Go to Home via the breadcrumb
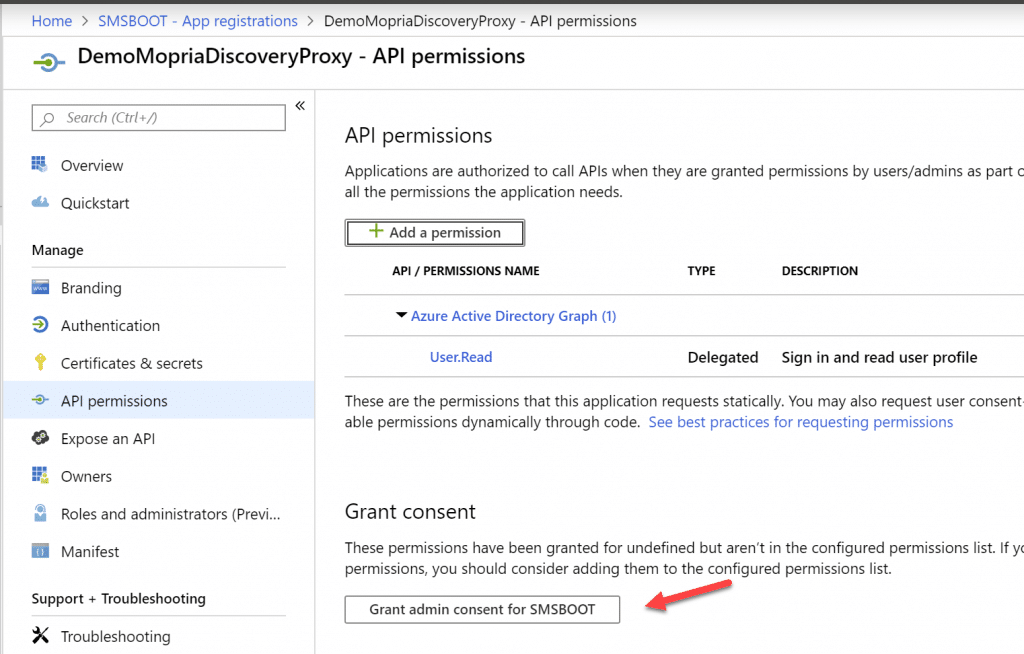The height and width of the screenshot is (654, 1024). pyautogui.click(x=51, y=20)
